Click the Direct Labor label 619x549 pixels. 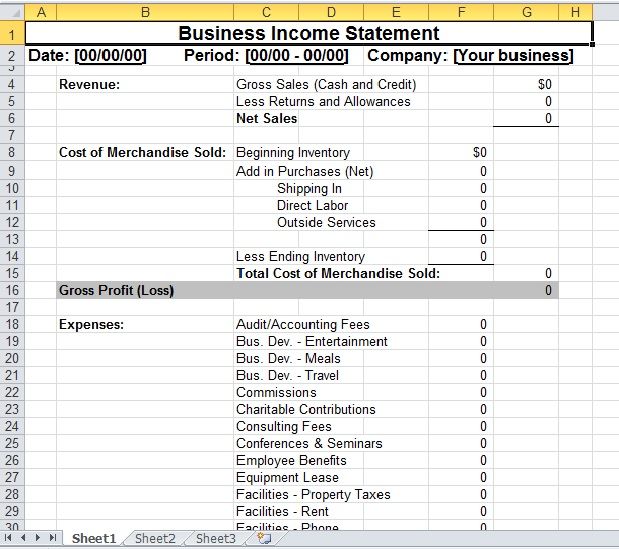312,205
